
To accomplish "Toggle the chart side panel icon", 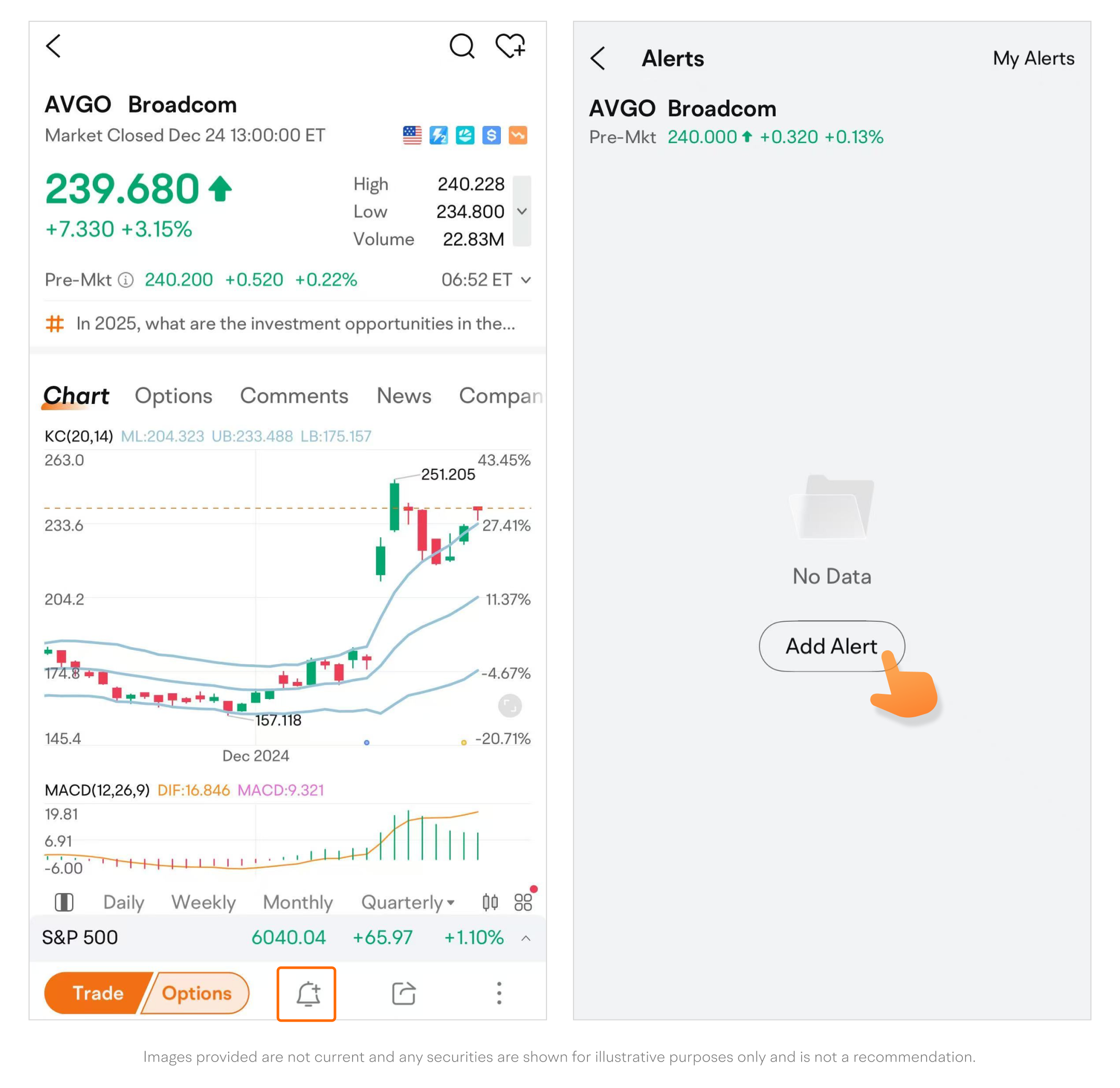I will tap(64, 902).
